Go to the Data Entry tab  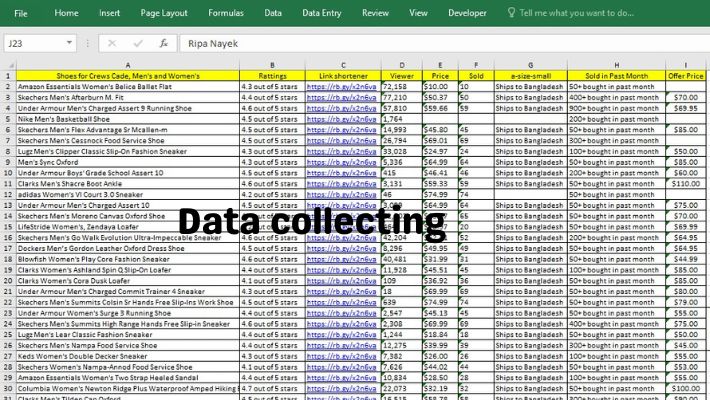tap(322, 13)
